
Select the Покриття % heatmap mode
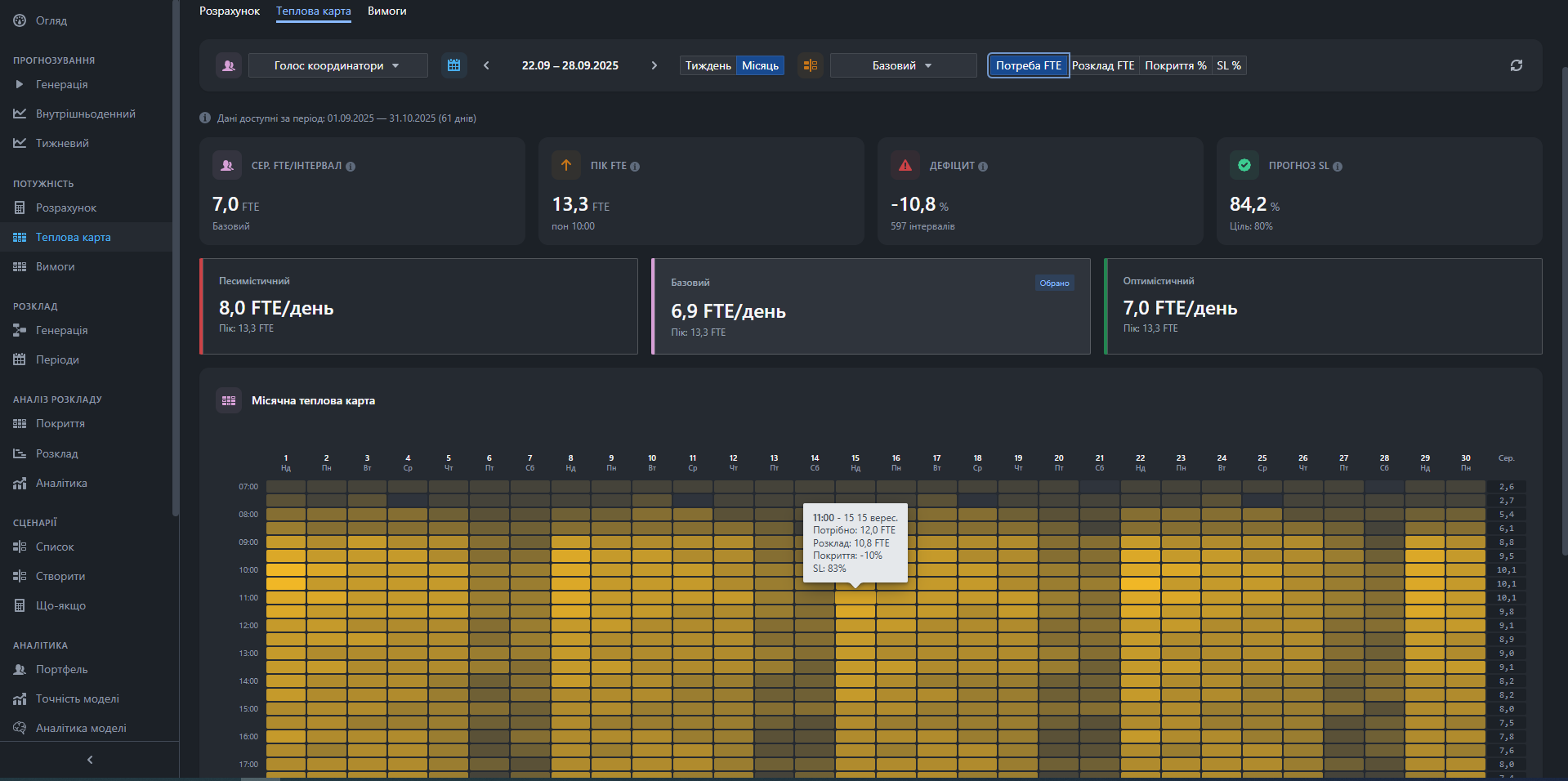point(1175,65)
